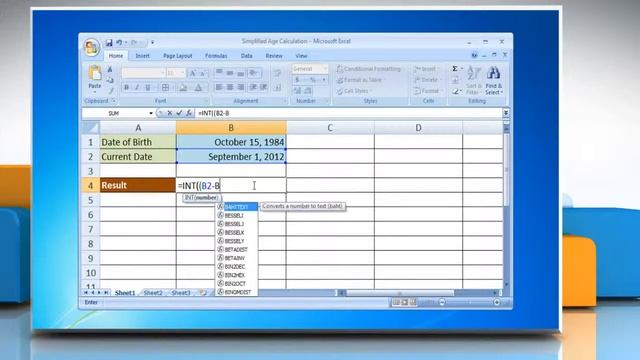Image resolution: width=640 pixels, height=360 pixels.
Task: Toggle Underline formatting button
Action: (148, 87)
